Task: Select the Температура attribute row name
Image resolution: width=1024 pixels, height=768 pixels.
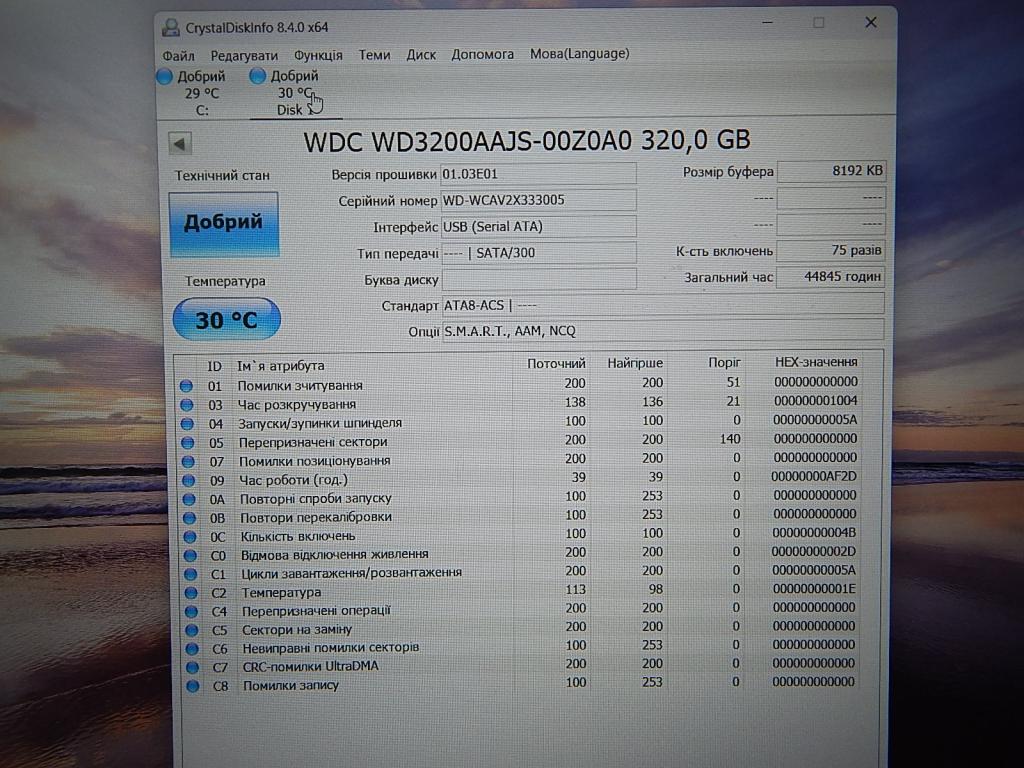Action: click(x=281, y=592)
